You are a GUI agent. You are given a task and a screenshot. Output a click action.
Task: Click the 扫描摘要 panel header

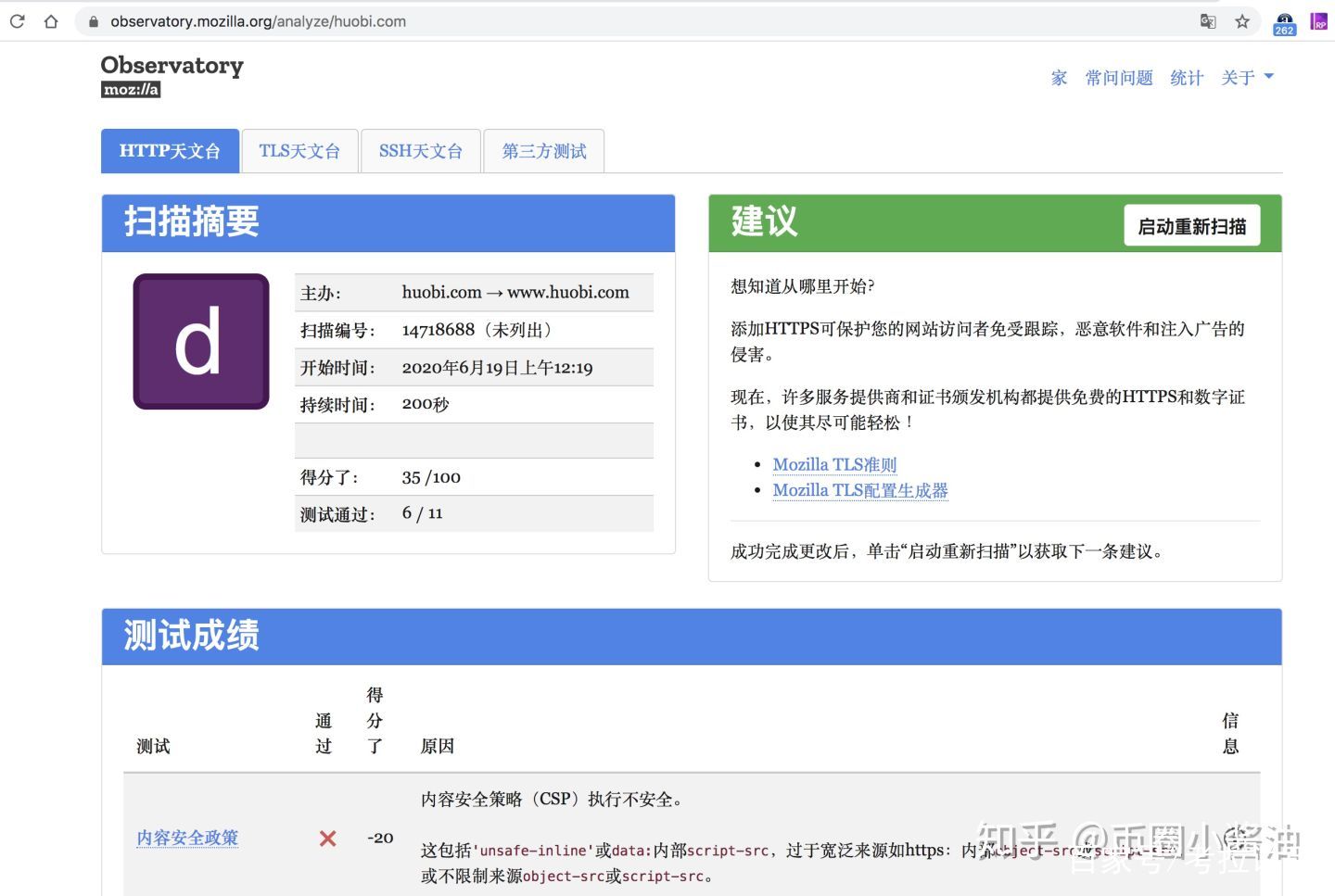point(388,222)
